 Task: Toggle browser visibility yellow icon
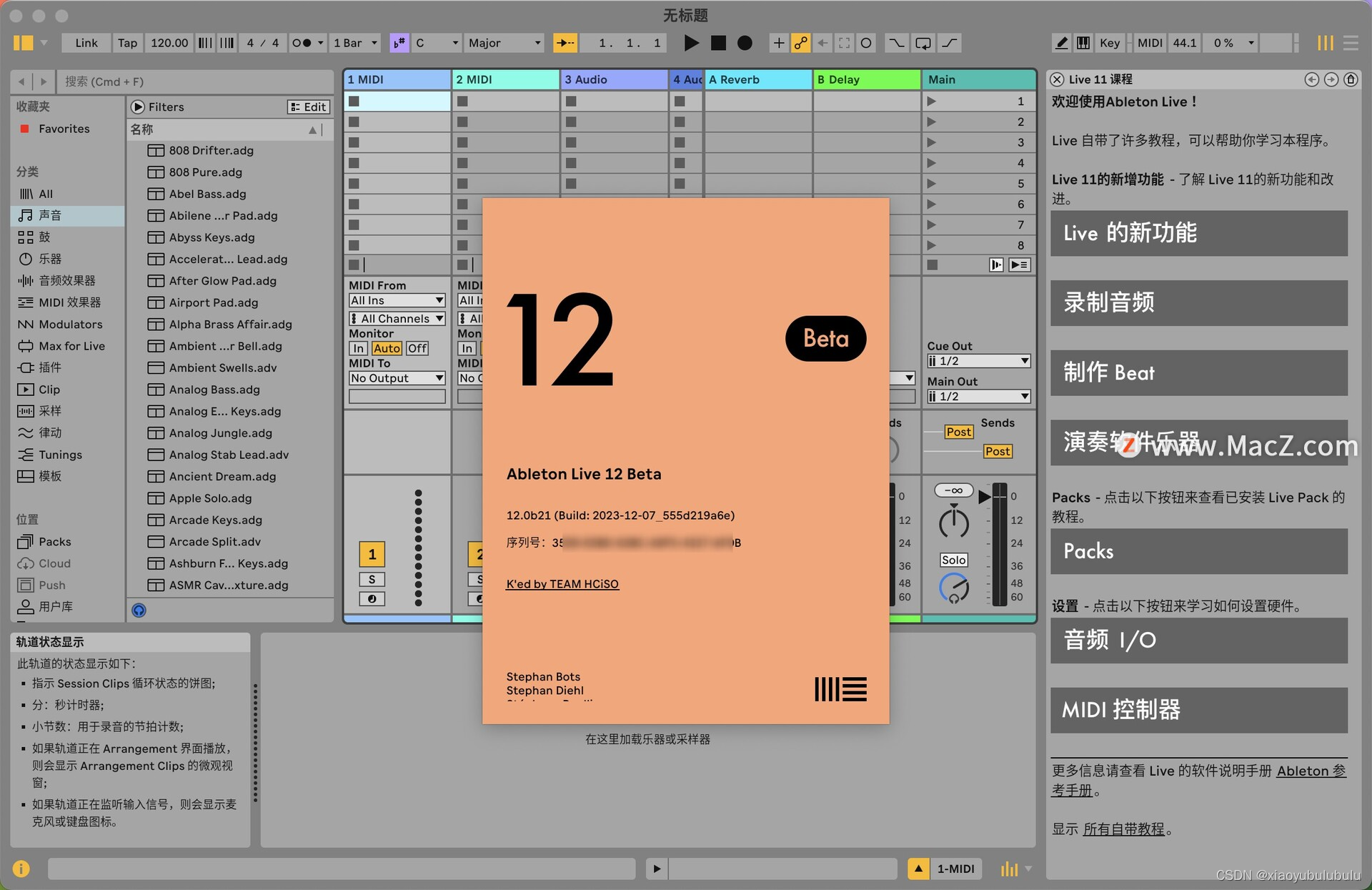(x=23, y=43)
